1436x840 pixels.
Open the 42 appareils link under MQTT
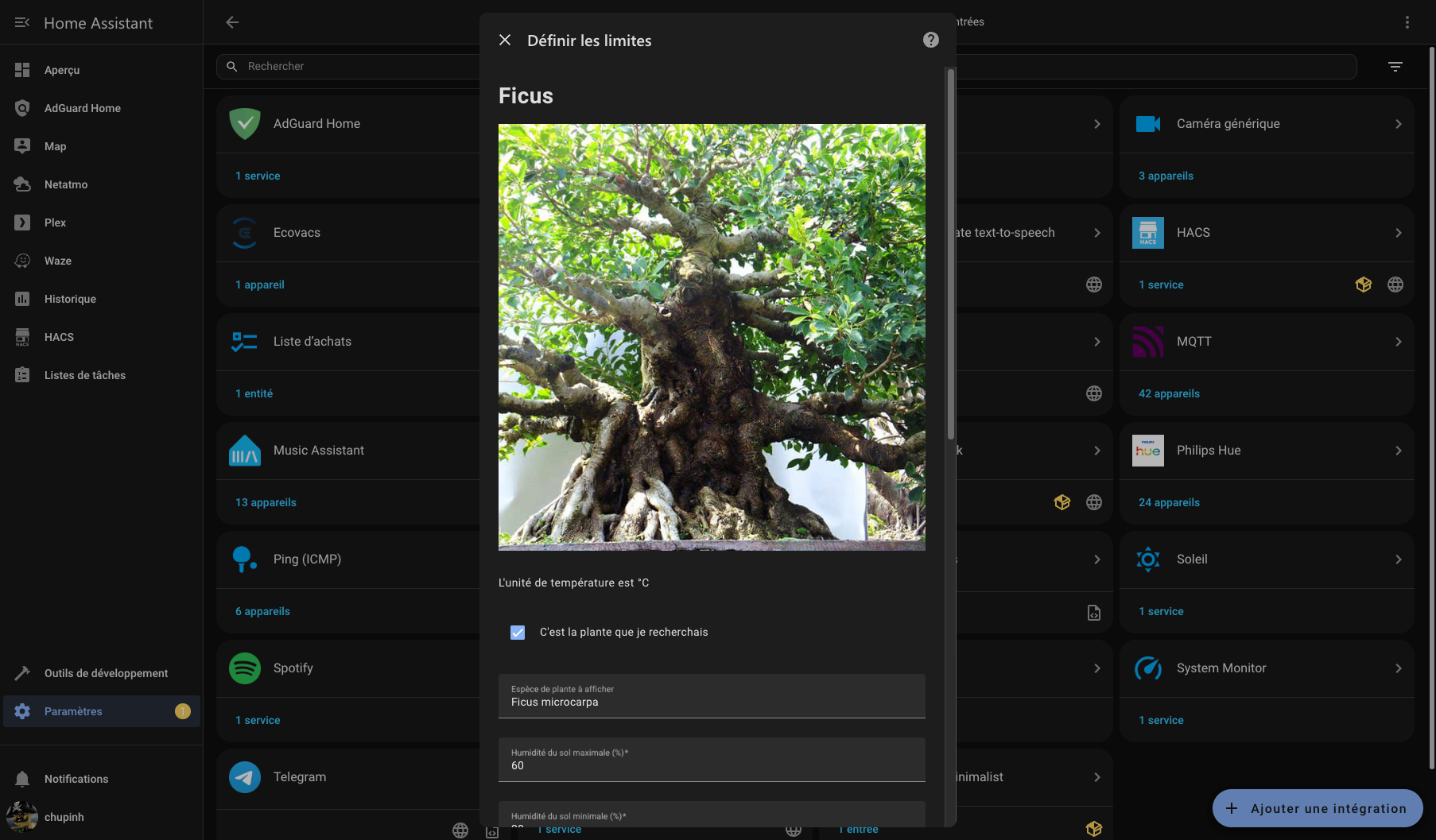click(1169, 393)
